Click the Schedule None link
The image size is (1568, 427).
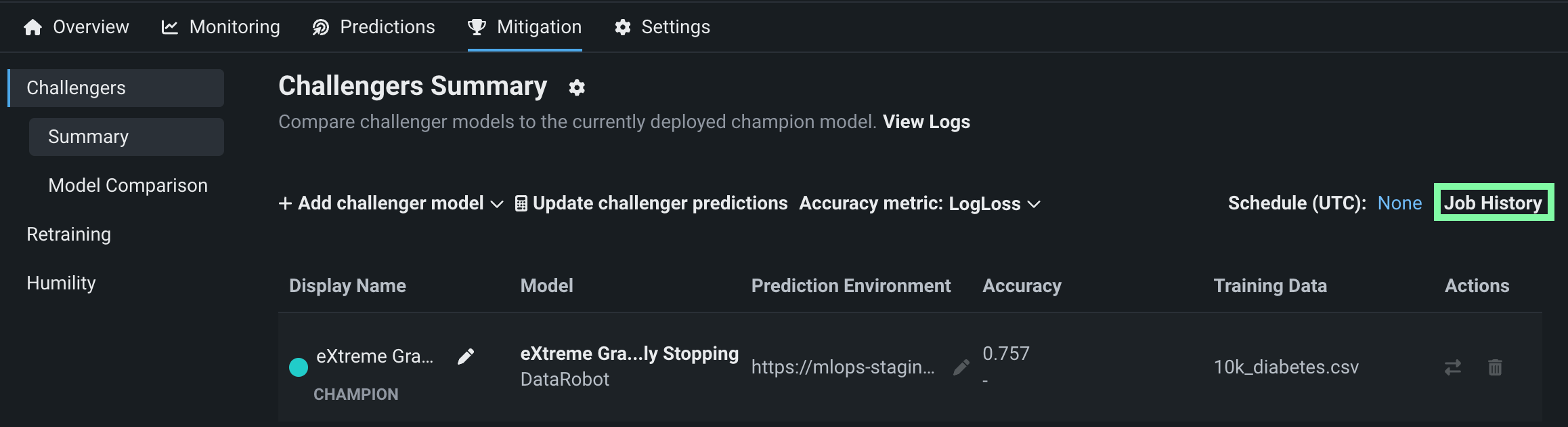click(1399, 203)
